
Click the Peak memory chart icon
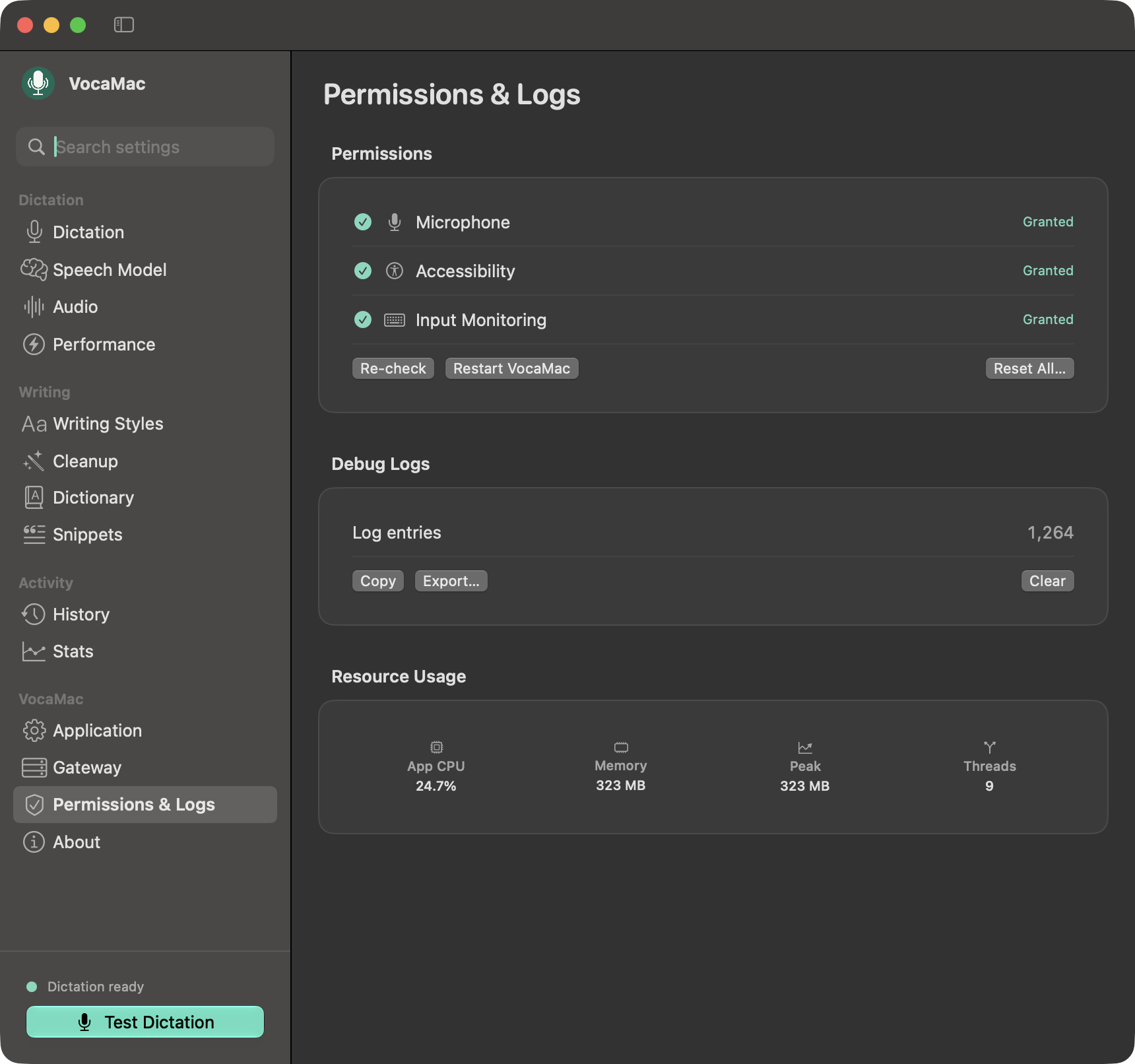pyautogui.click(x=805, y=747)
